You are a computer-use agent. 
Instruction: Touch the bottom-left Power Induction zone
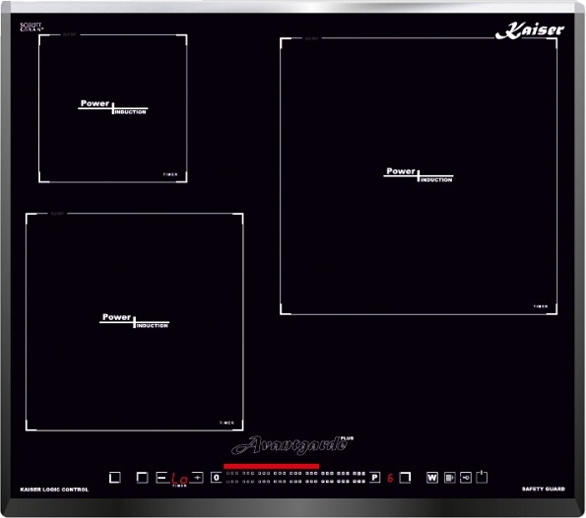click(135, 322)
